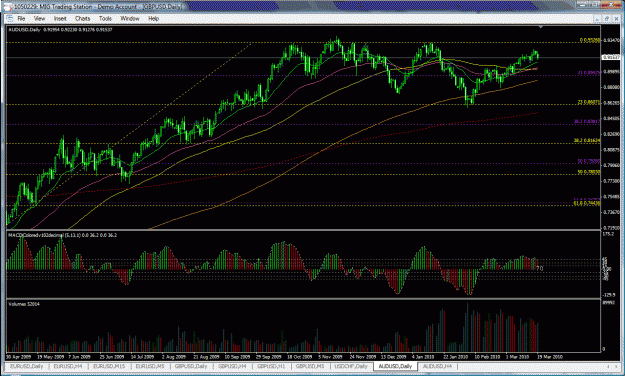Restore down the inner chart window
625x376 pixels.
(607, 18)
